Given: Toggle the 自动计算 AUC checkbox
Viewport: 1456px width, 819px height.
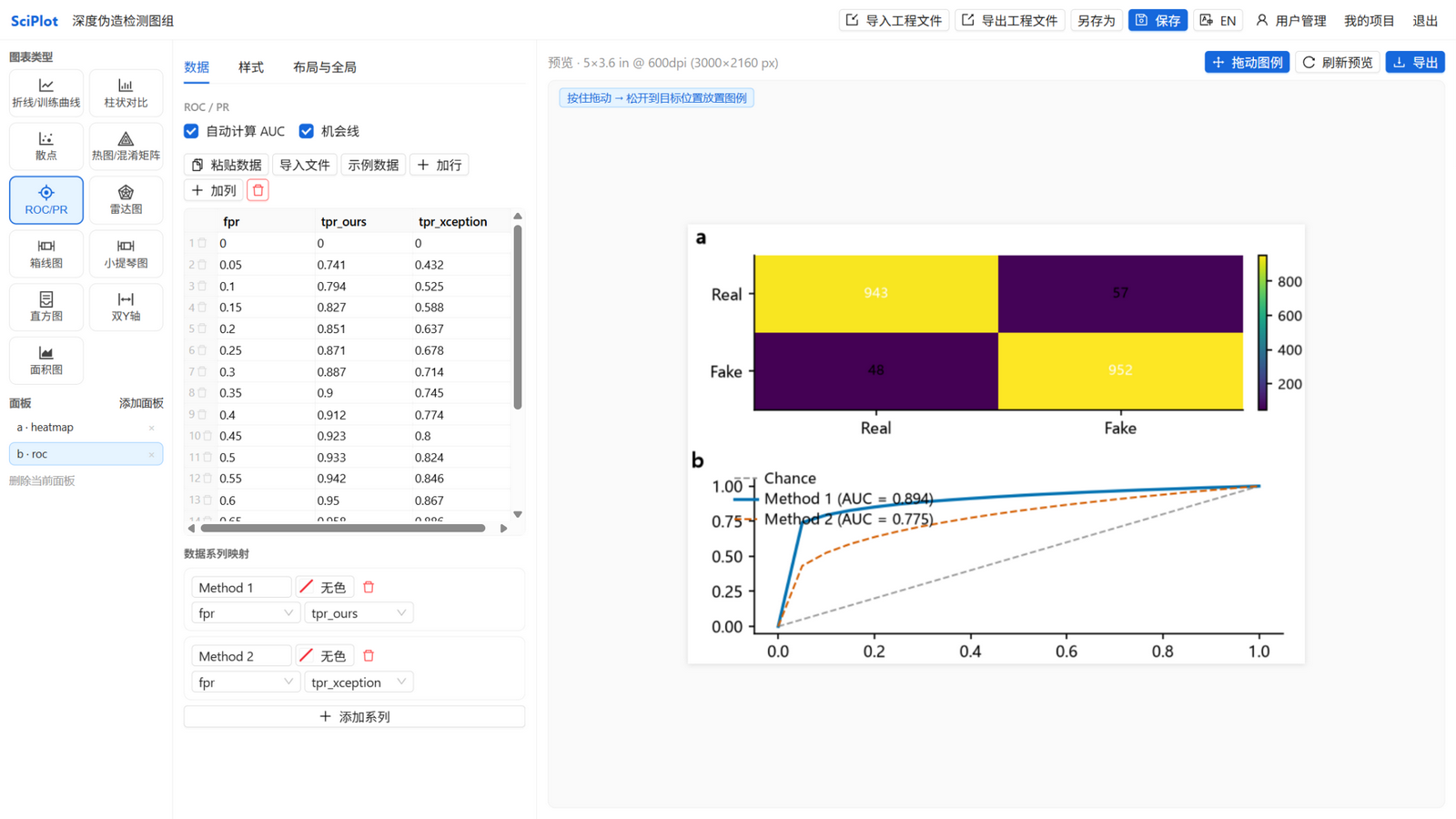Looking at the screenshot, I should point(191,131).
